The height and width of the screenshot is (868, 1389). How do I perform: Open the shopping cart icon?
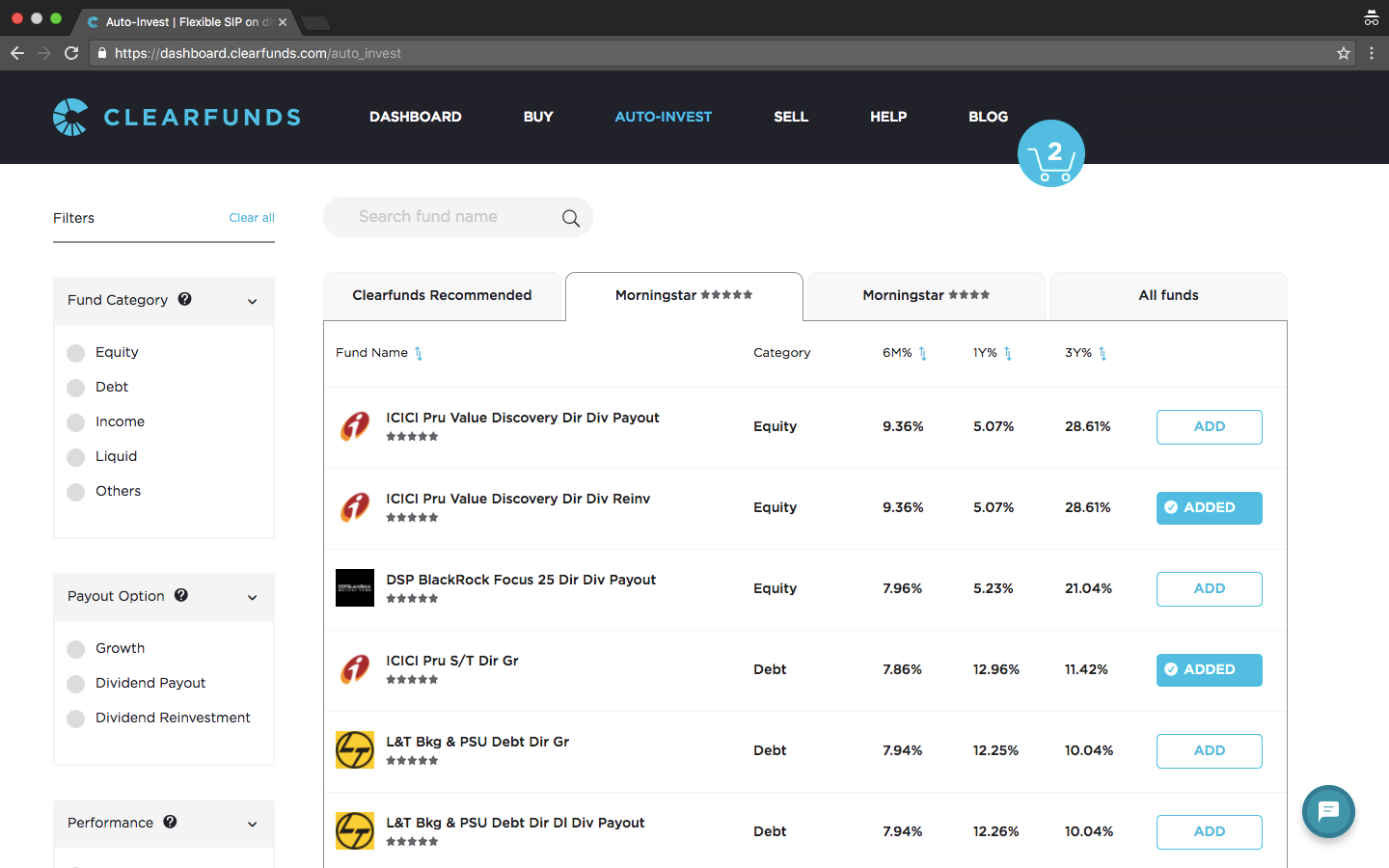pos(1050,153)
